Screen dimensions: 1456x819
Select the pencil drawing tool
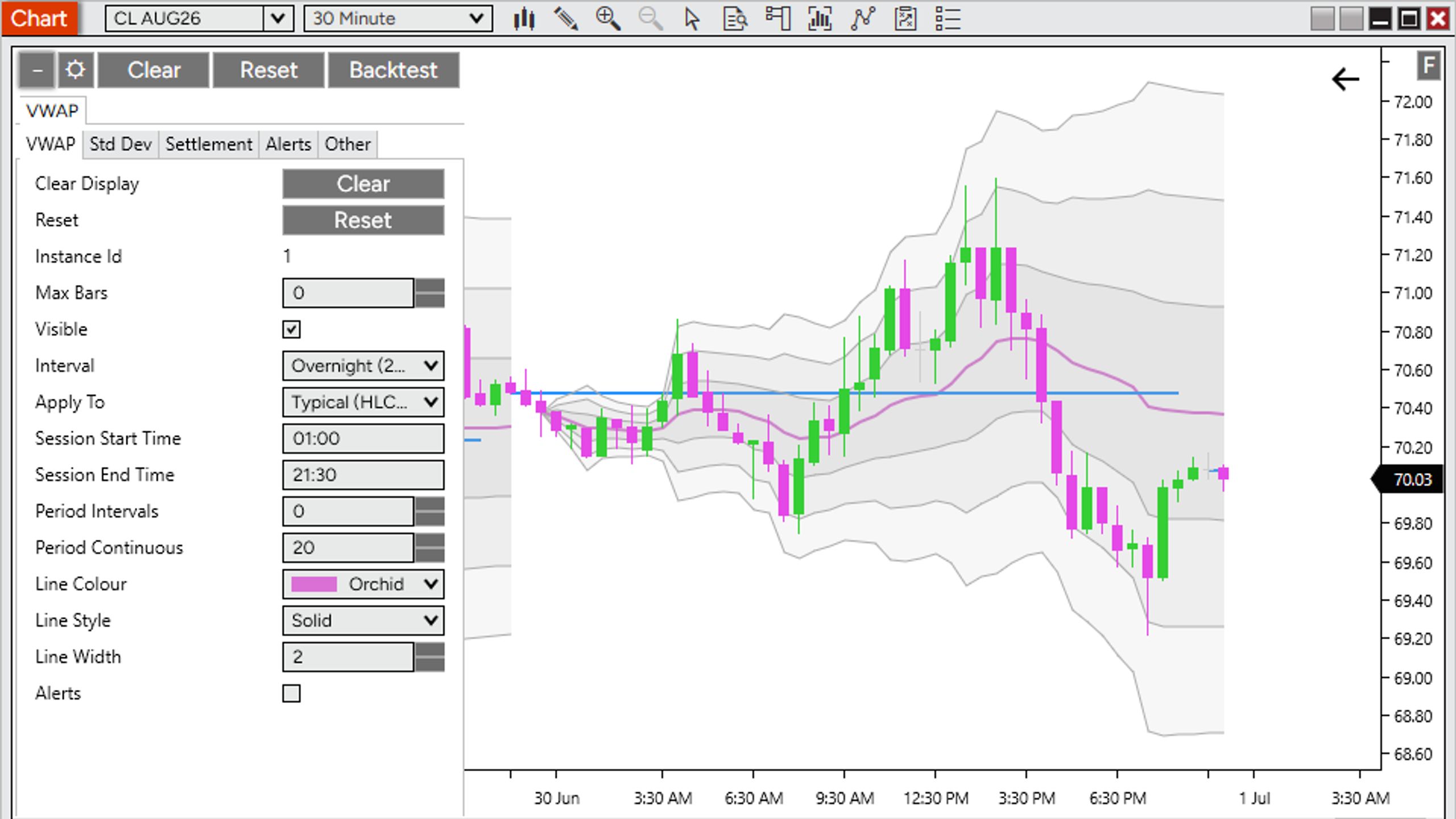[566, 19]
